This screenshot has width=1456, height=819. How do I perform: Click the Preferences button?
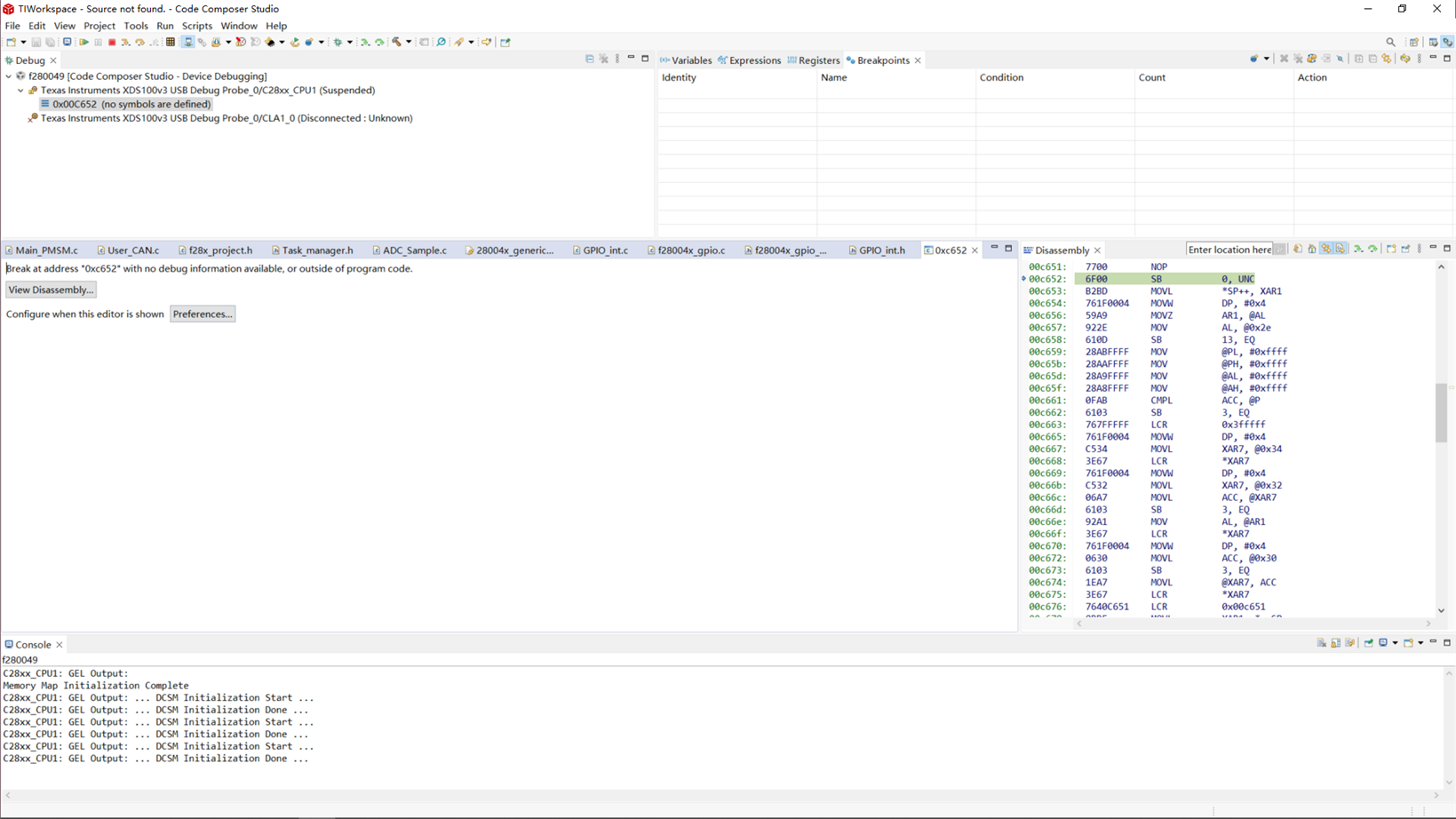(203, 314)
